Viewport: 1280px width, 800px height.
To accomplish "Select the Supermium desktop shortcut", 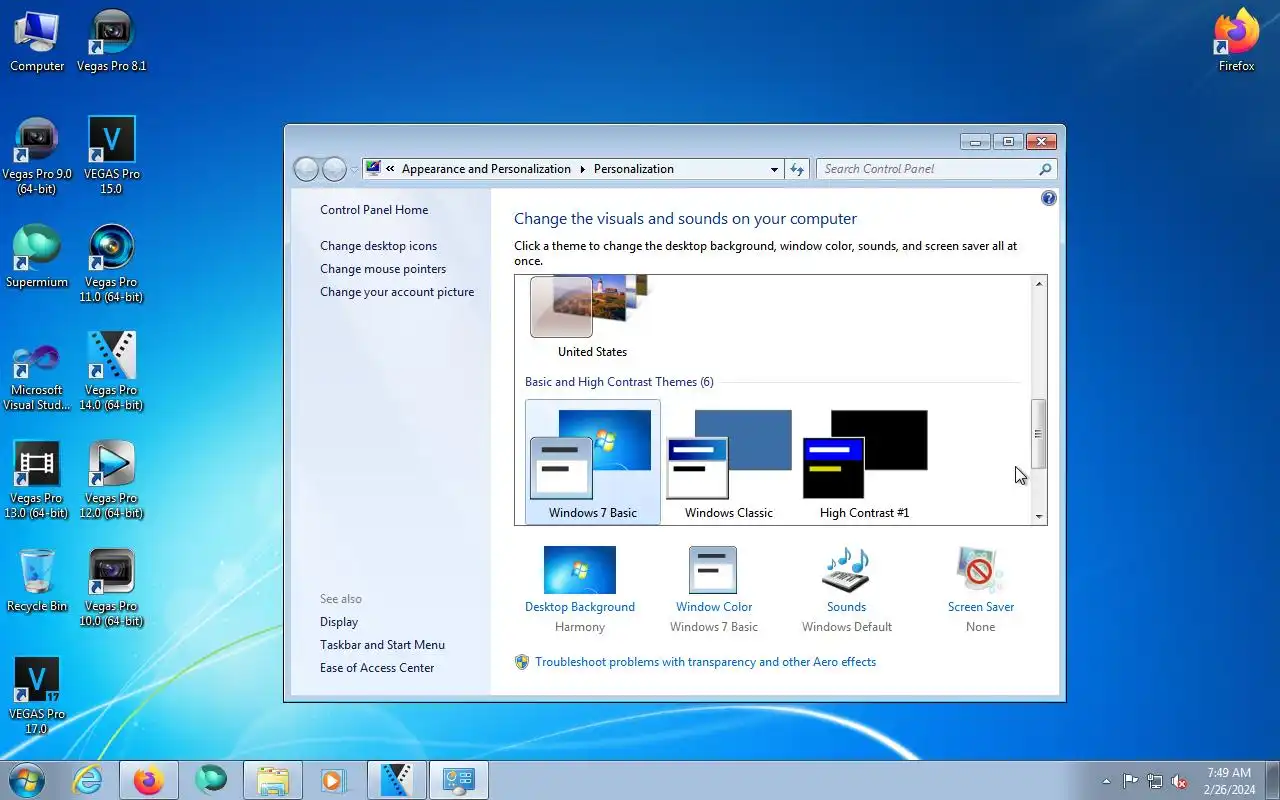I will 37,257.
